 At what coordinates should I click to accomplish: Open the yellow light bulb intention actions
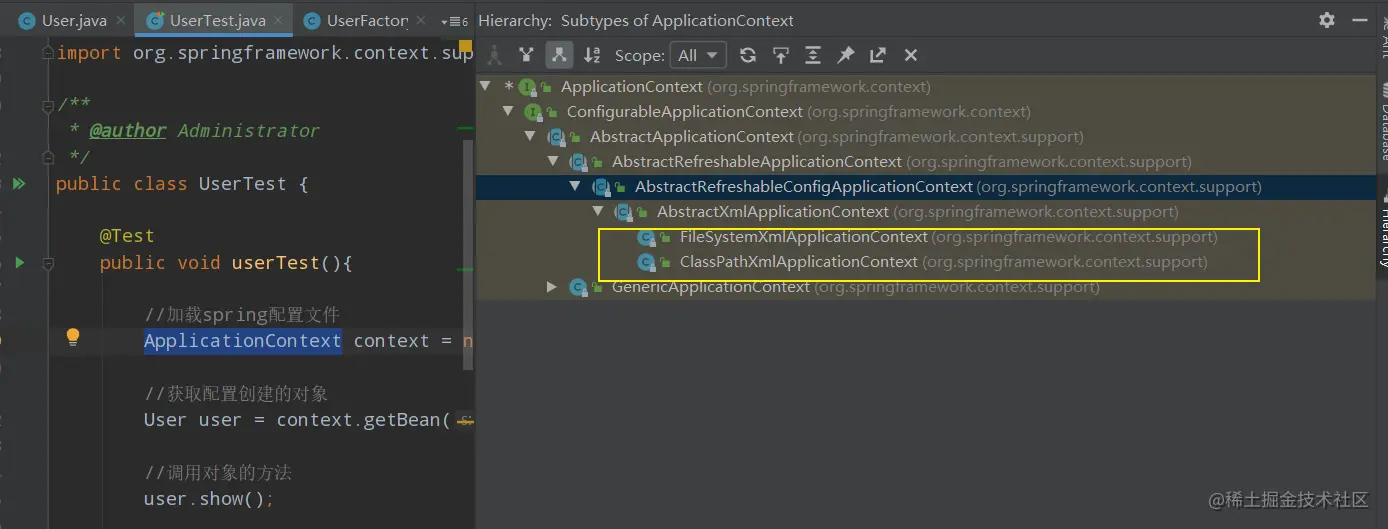coord(72,338)
